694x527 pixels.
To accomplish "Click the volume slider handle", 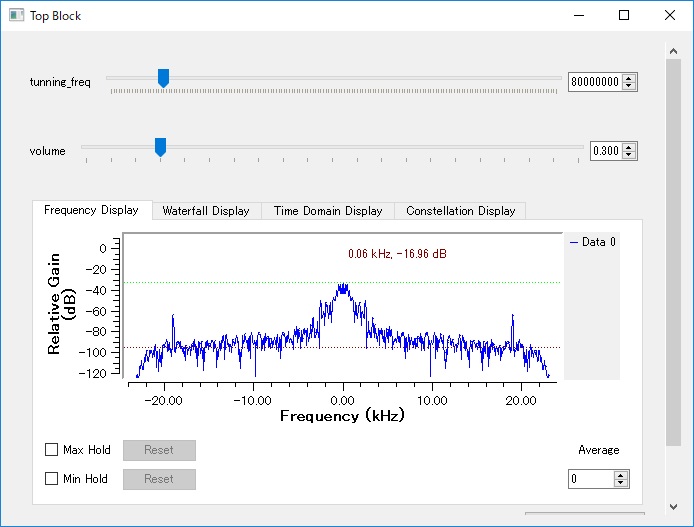I will (x=160, y=147).
